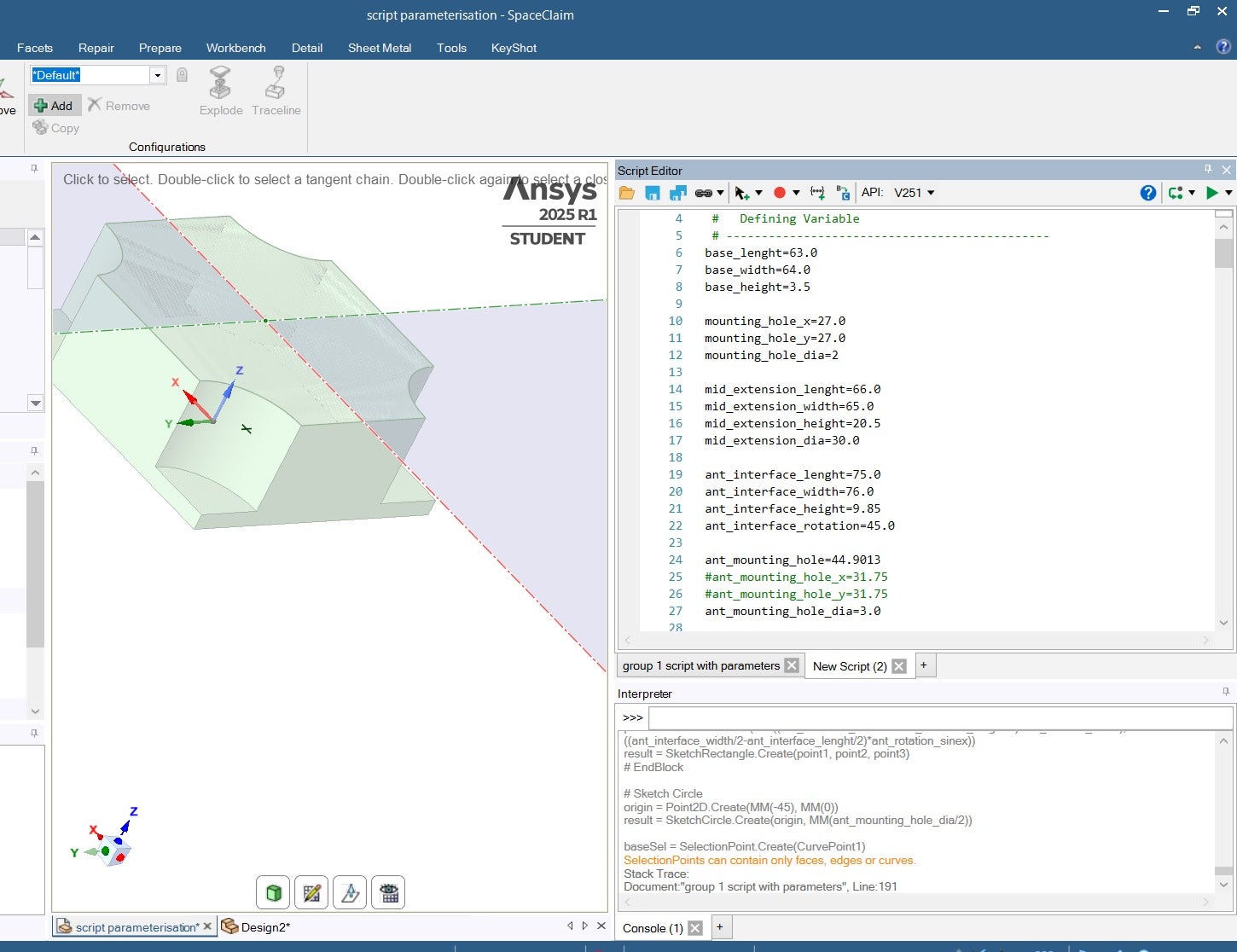The image size is (1237, 952).
Task: Open the API version V251 dropdown
Action: click(x=914, y=193)
